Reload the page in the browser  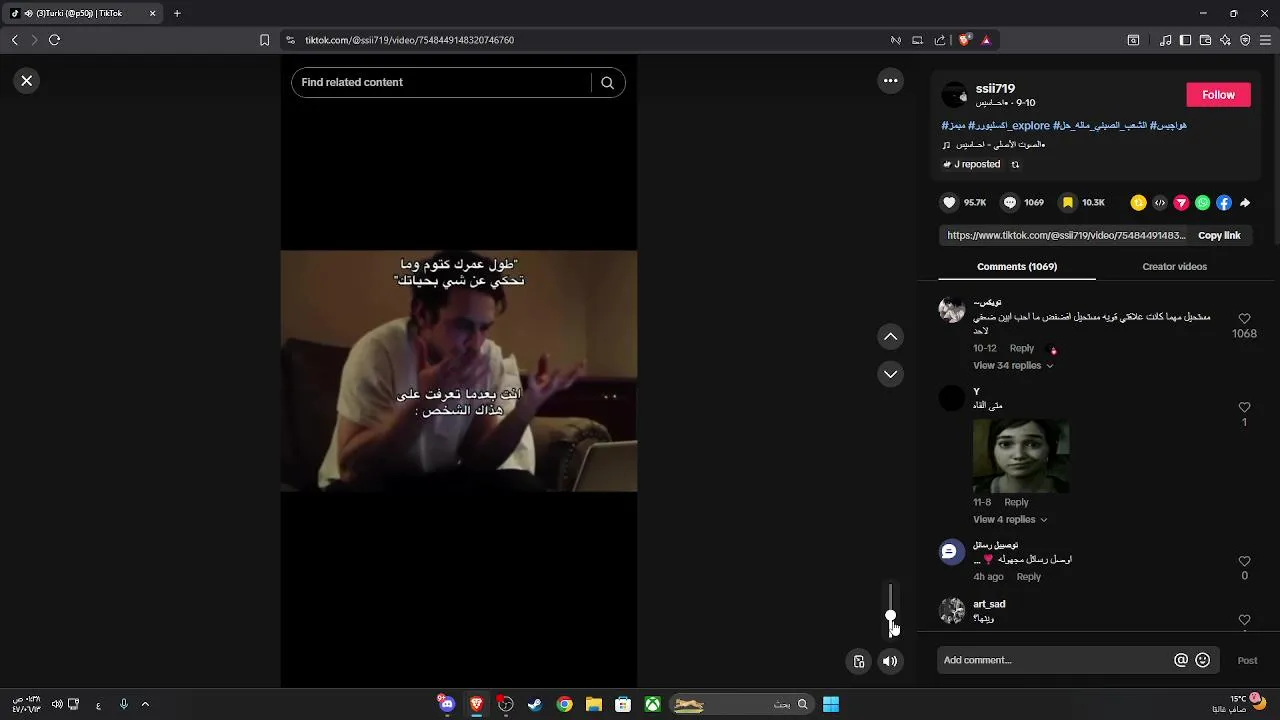54,40
